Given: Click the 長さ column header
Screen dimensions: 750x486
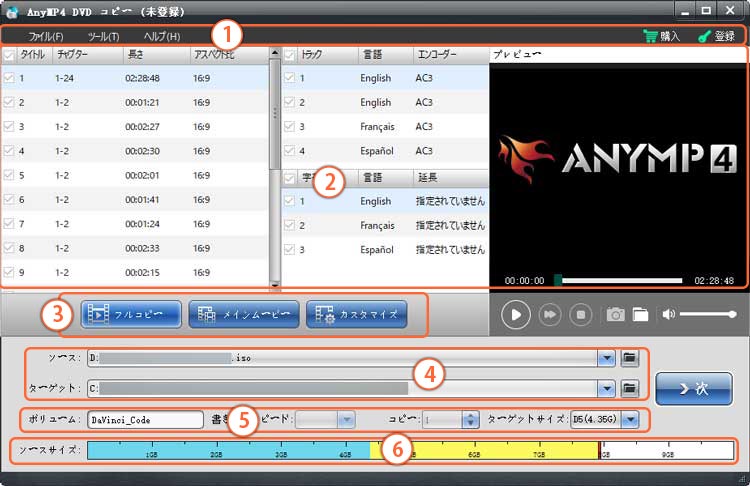Looking at the screenshot, I should [x=156, y=55].
